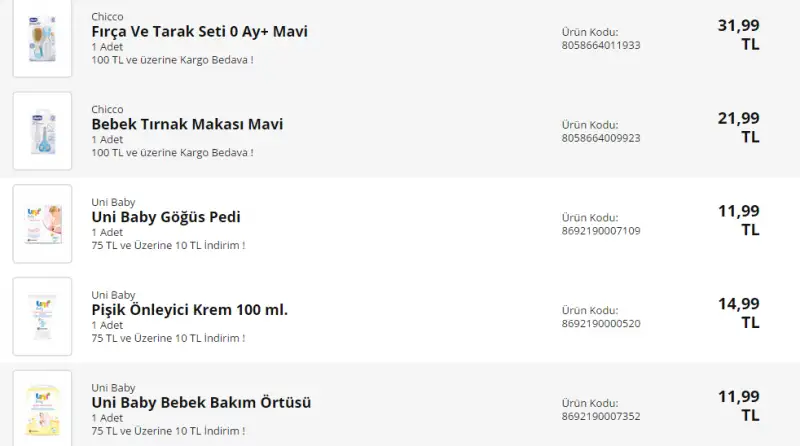Select the 31,99 TL price

click(x=739, y=34)
